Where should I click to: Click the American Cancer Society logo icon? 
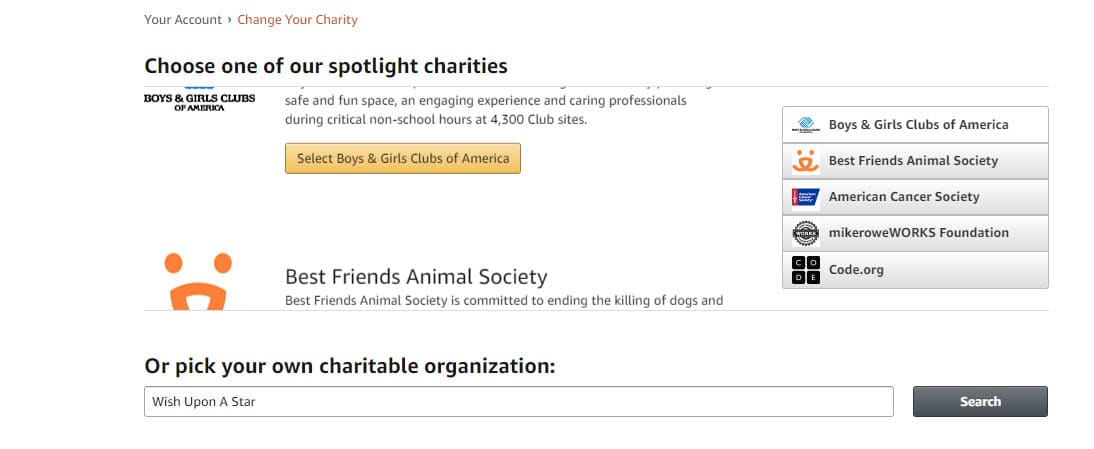pyautogui.click(x=806, y=197)
